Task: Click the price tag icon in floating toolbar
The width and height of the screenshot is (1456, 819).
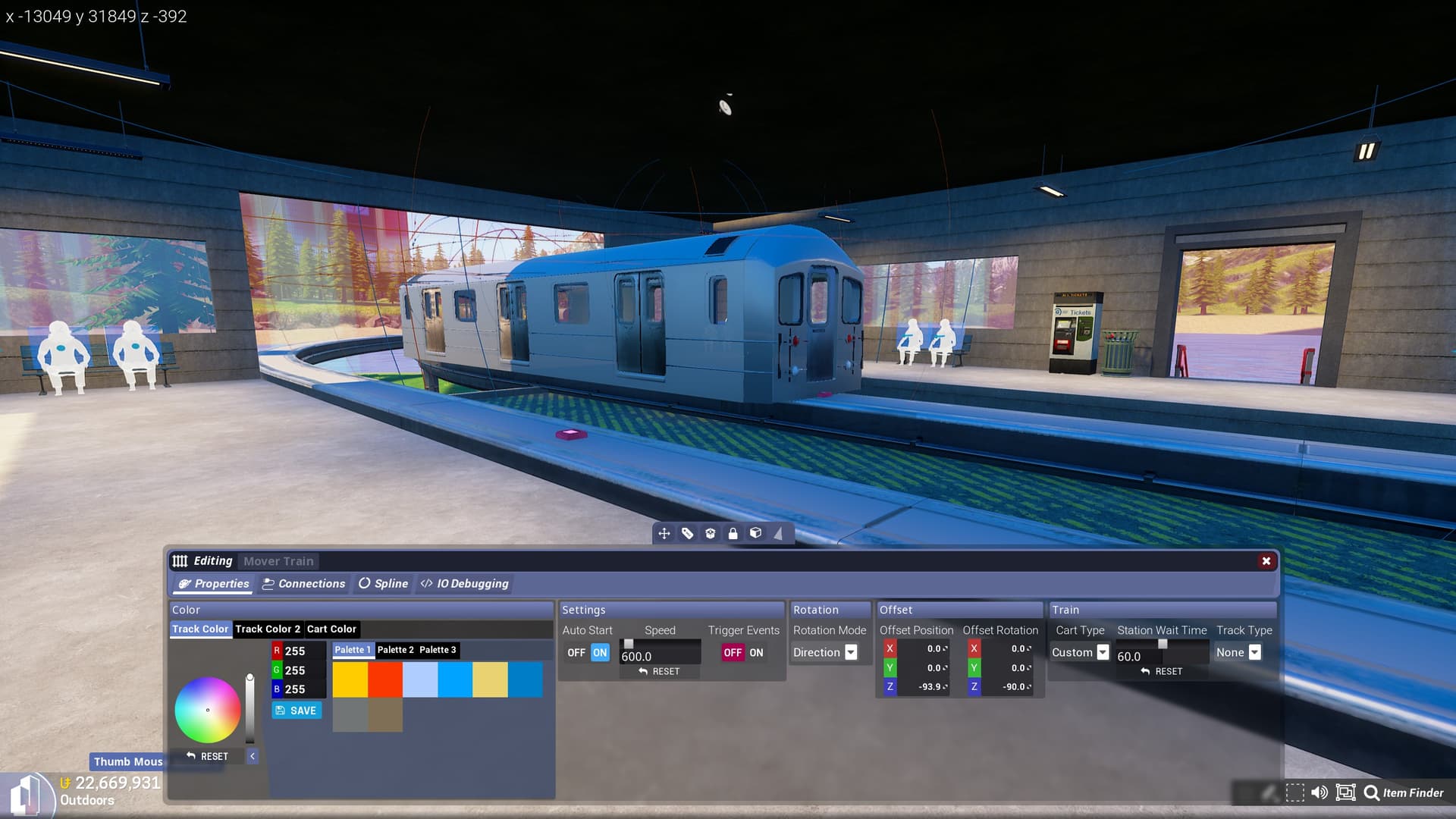Action: point(687,534)
